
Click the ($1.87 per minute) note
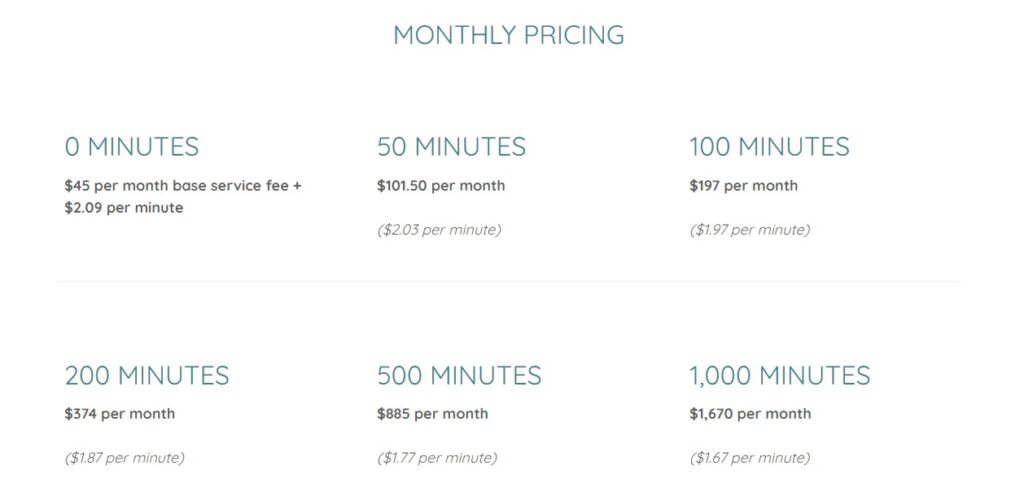[x=124, y=458]
